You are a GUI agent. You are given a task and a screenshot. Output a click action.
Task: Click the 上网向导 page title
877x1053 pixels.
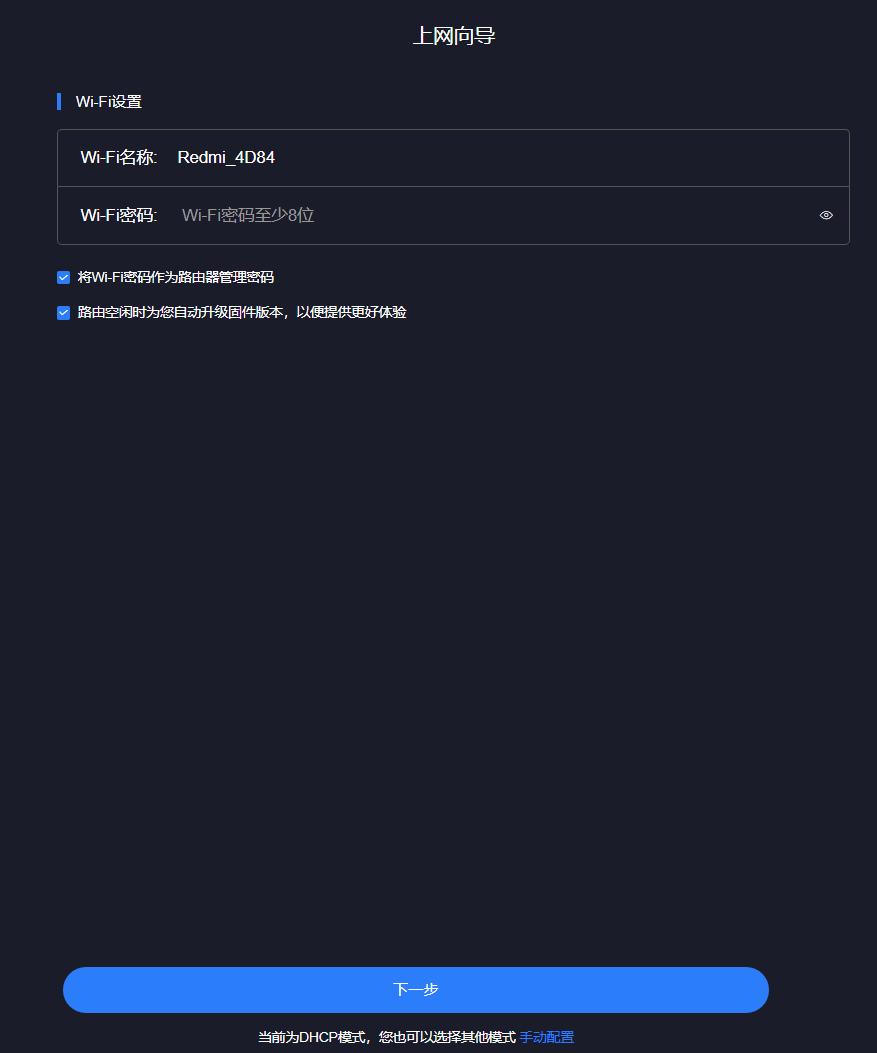click(x=454, y=36)
